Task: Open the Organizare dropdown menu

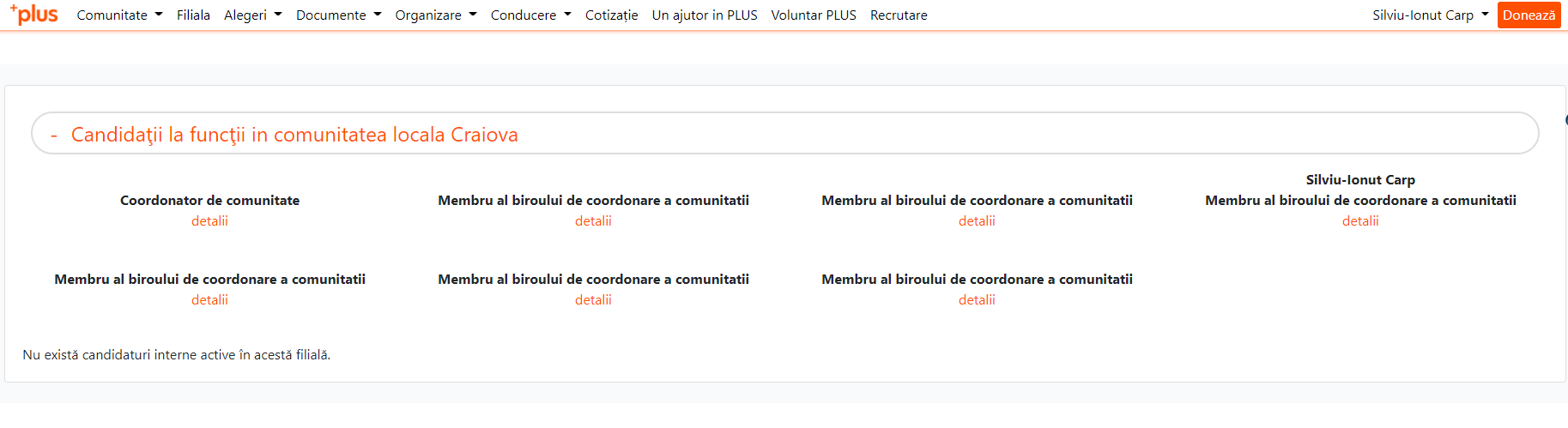Action: [436, 15]
